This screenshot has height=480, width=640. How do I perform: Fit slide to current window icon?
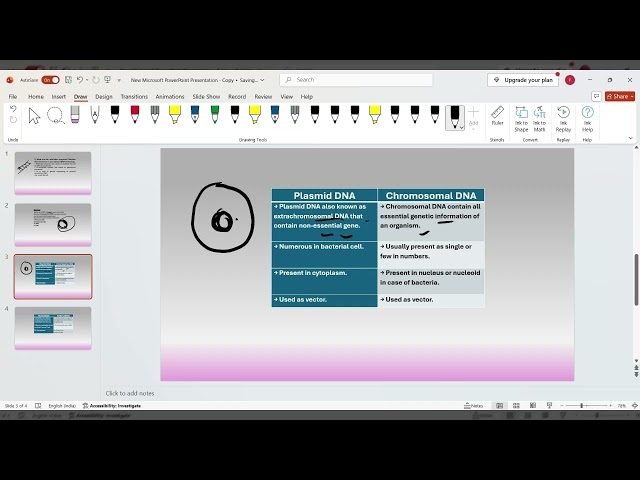(635, 405)
